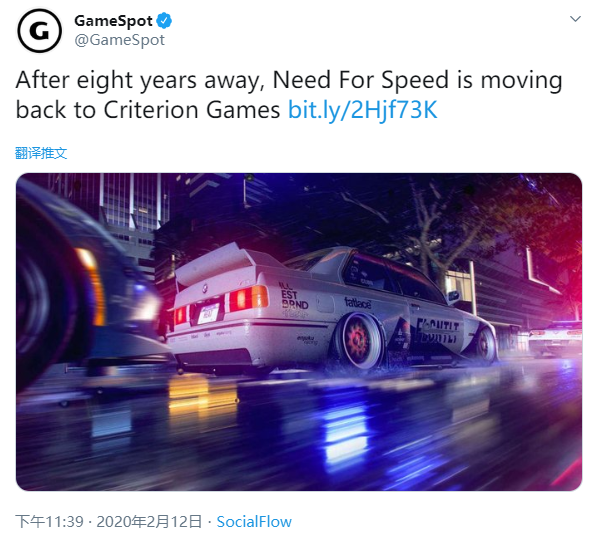Follow the bit.ly/2Hjf73K article link
Screen dimensions: 595x533
(x=363, y=110)
